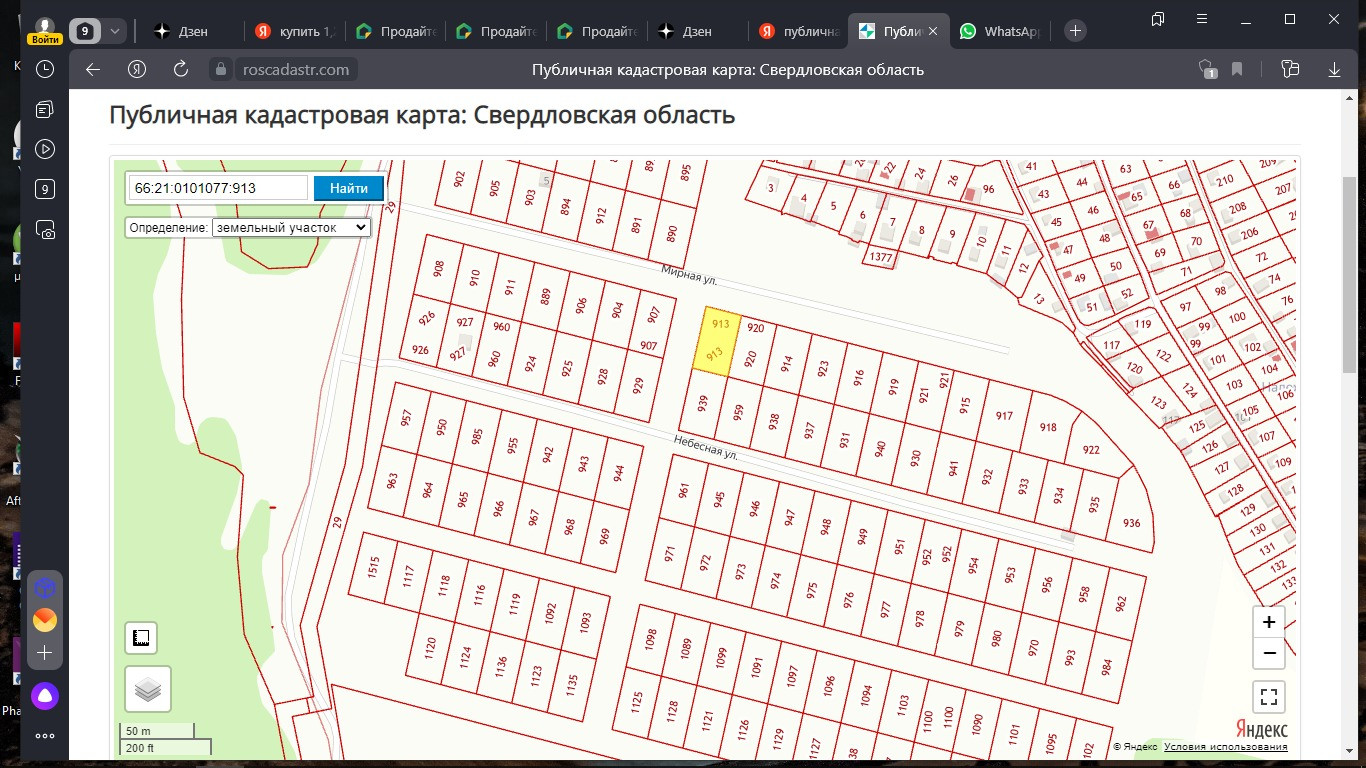Bookmark this page with the bookmark icon

coord(1237,69)
